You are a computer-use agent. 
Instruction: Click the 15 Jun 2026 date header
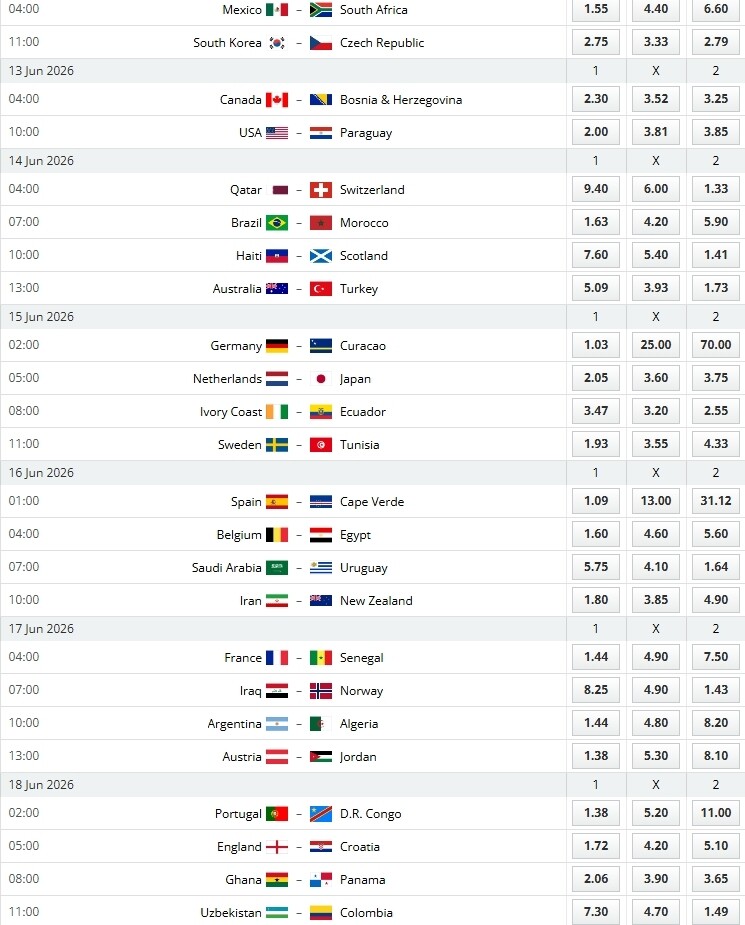42,317
